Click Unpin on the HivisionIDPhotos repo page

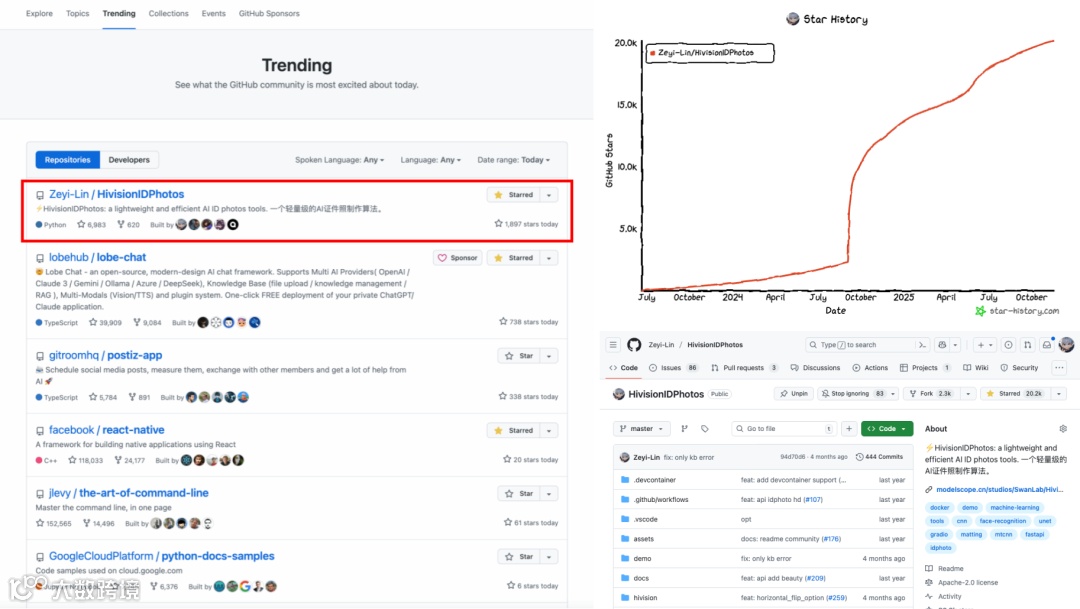pos(793,393)
